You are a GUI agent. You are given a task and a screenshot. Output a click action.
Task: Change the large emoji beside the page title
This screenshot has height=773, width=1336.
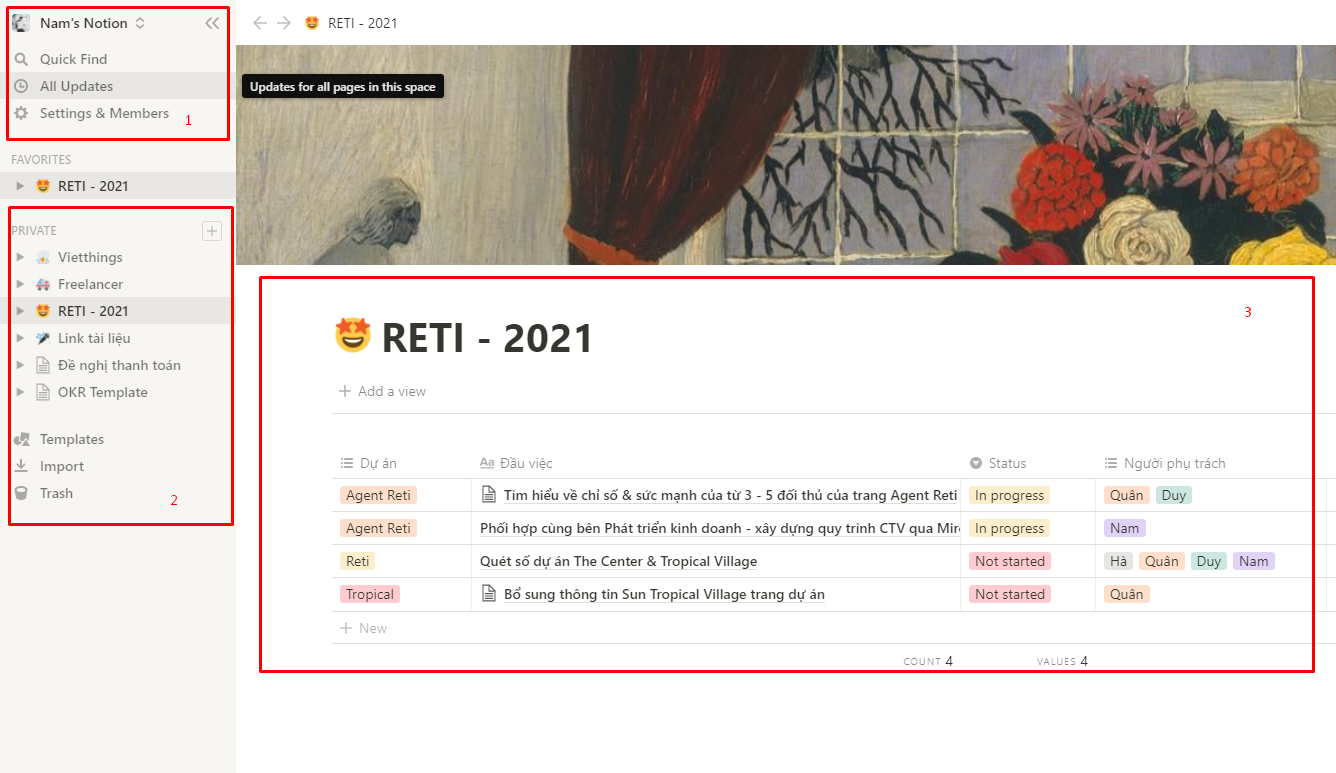tap(352, 335)
